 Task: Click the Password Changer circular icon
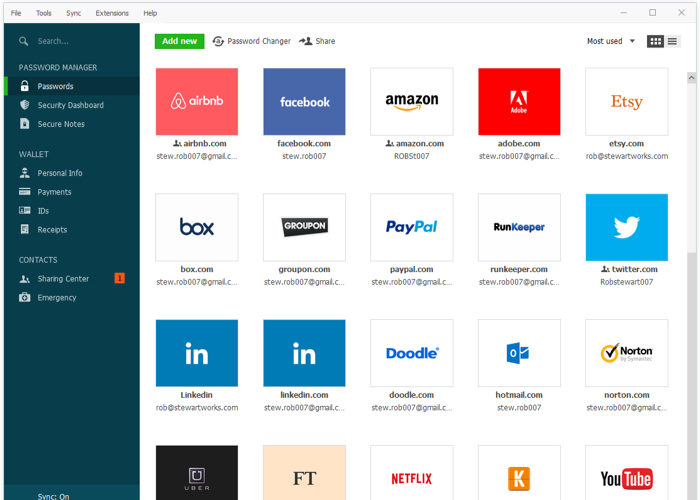[x=218, y=41]
